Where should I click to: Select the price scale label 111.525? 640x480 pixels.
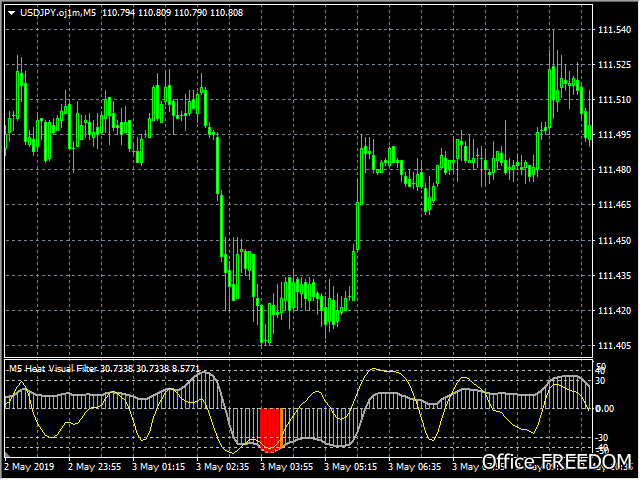[x=614, y=64]
